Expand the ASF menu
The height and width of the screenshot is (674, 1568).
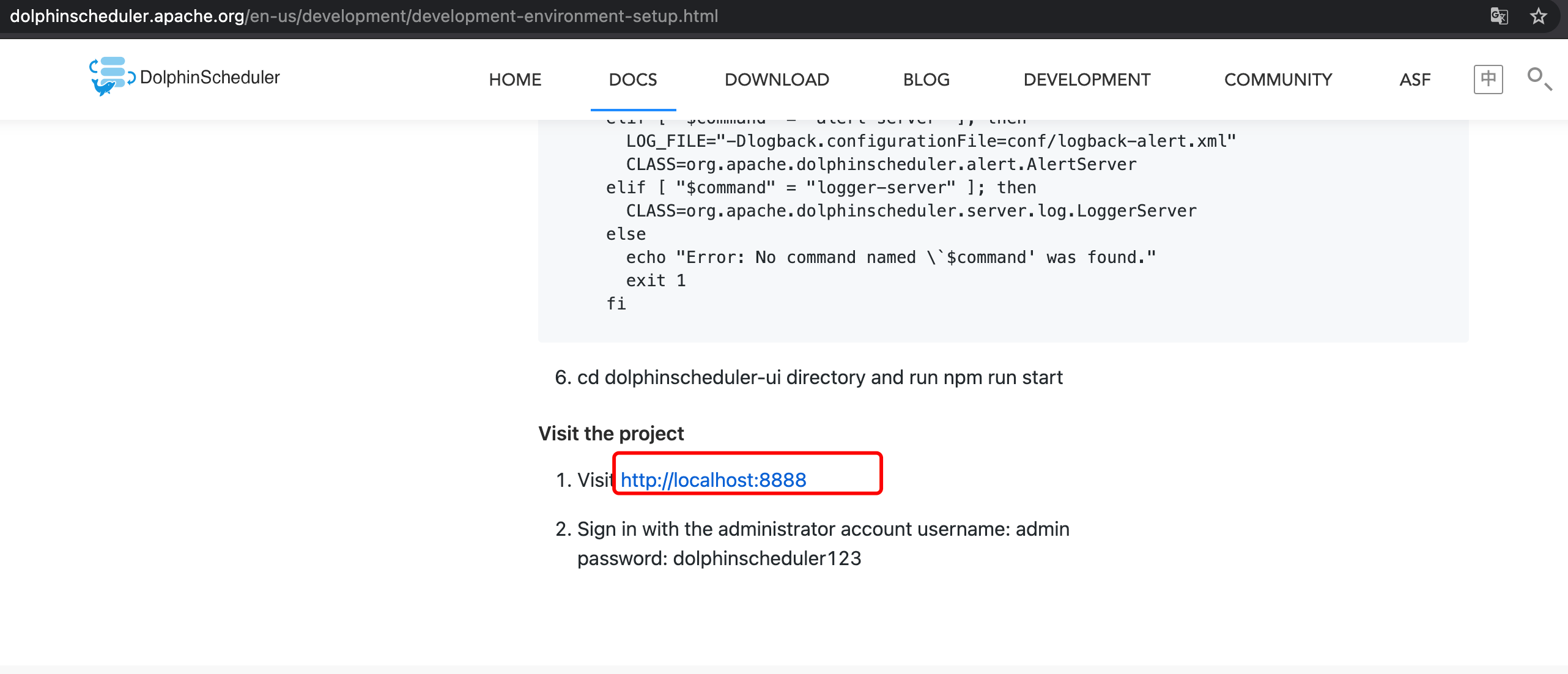1415,80
